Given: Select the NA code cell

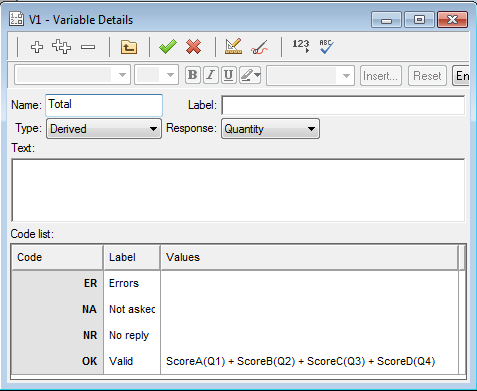Looking at the screenshot, I should coord(57,309).
